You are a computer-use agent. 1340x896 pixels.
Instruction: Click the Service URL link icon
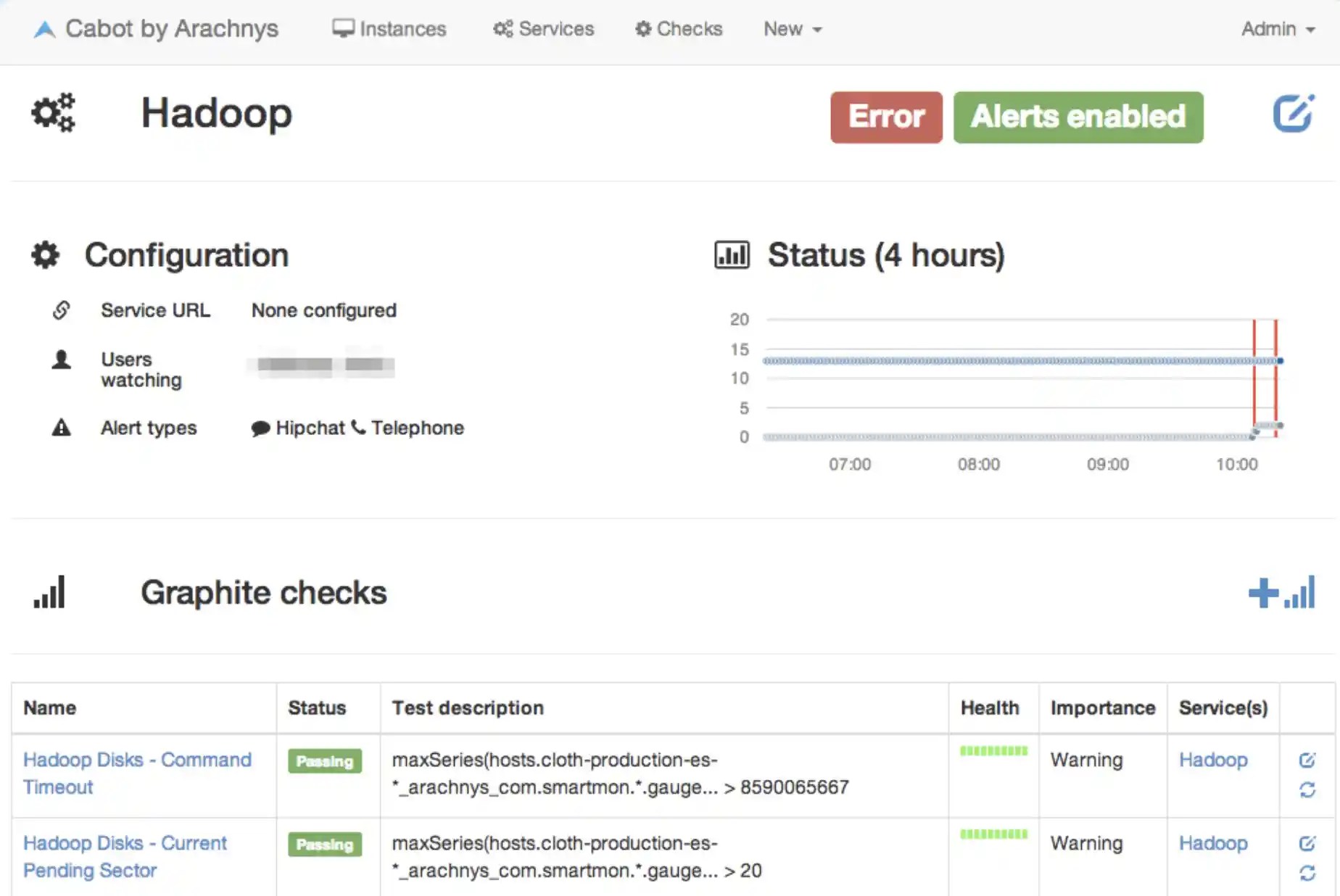62,310
